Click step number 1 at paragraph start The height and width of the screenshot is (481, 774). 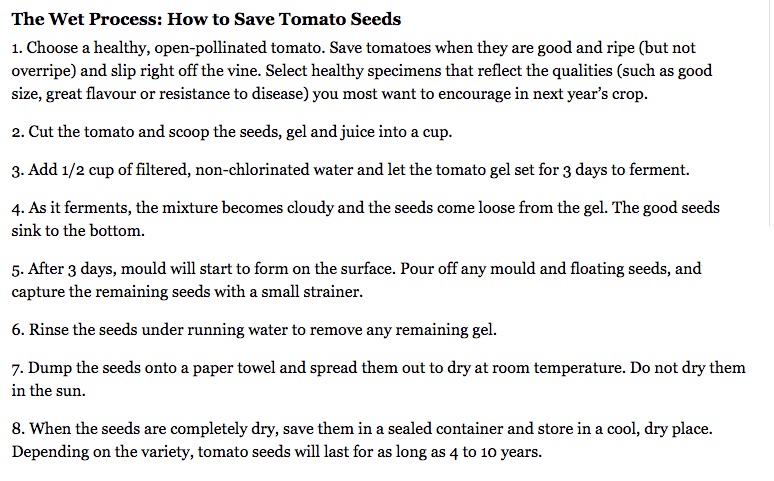click(17, 48)
